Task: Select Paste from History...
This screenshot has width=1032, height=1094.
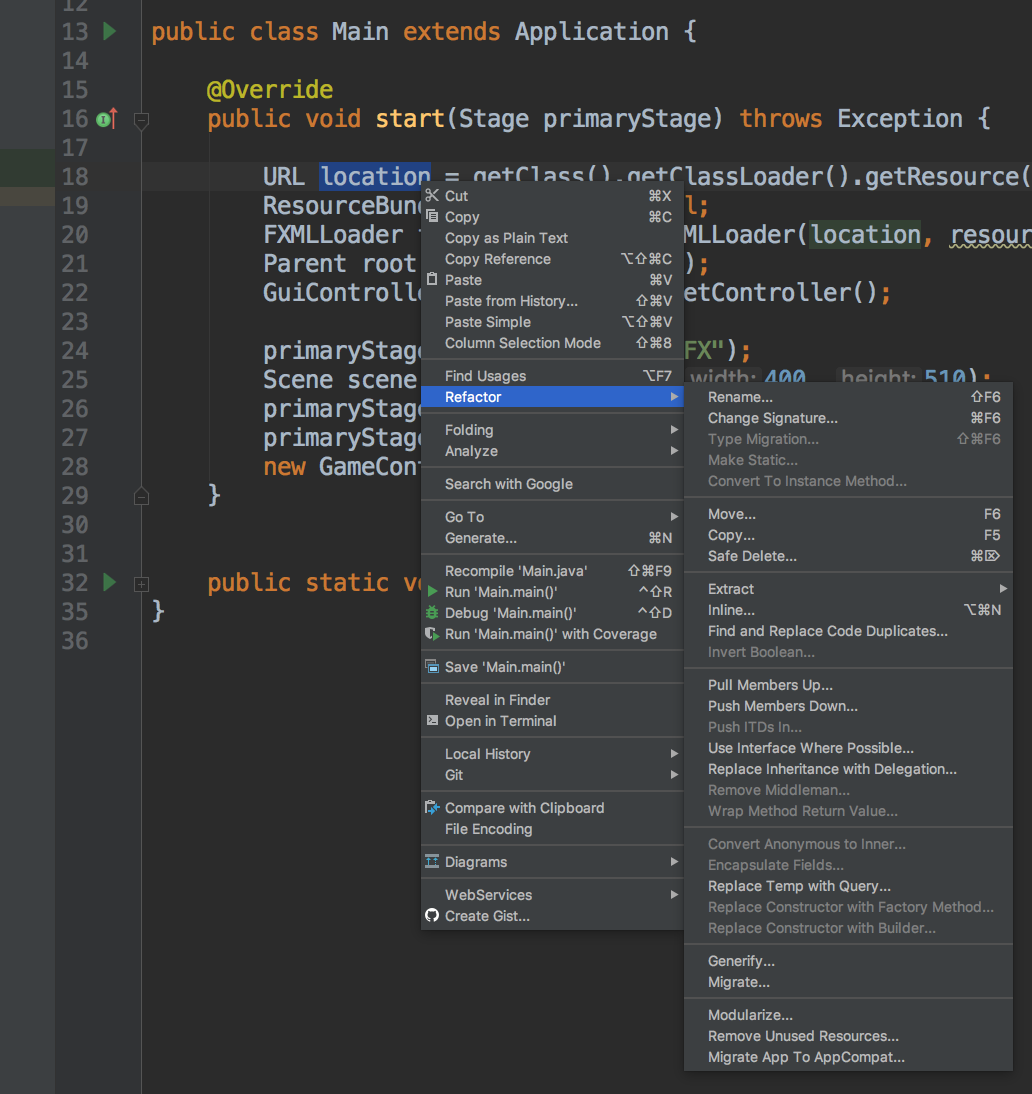Action: point(552,300)
